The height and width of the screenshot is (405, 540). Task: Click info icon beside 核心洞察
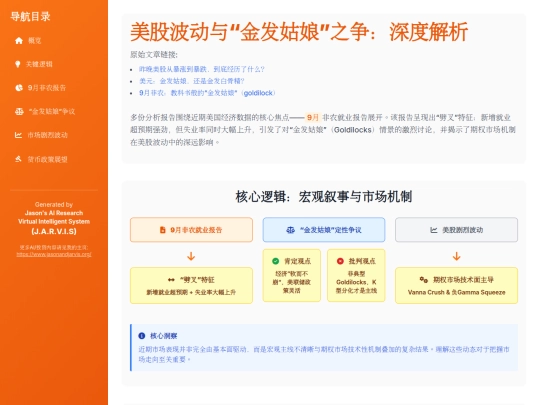tap(142, 336)
